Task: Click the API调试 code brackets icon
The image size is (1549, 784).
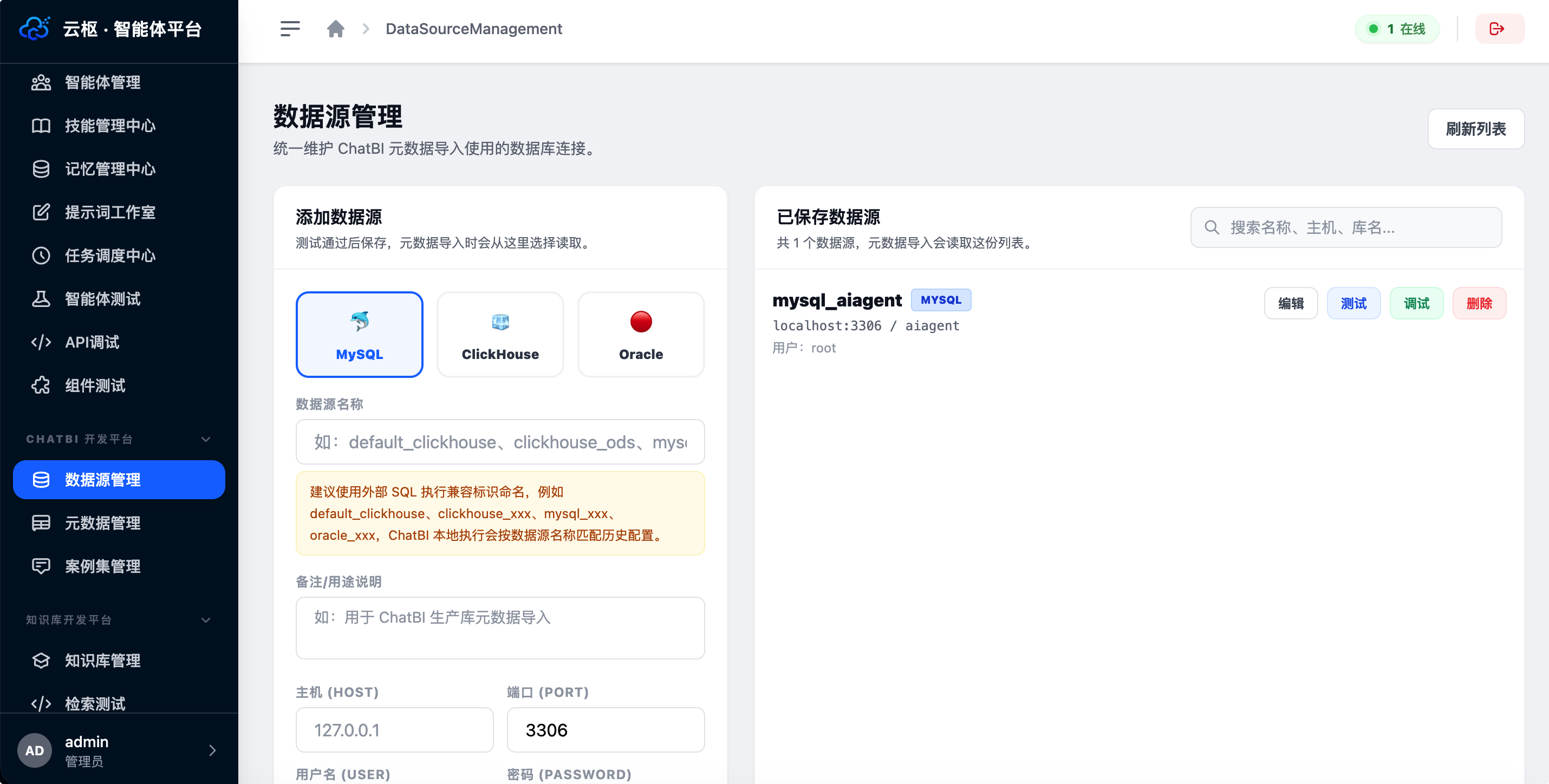Action: click(x=41, y=342)
